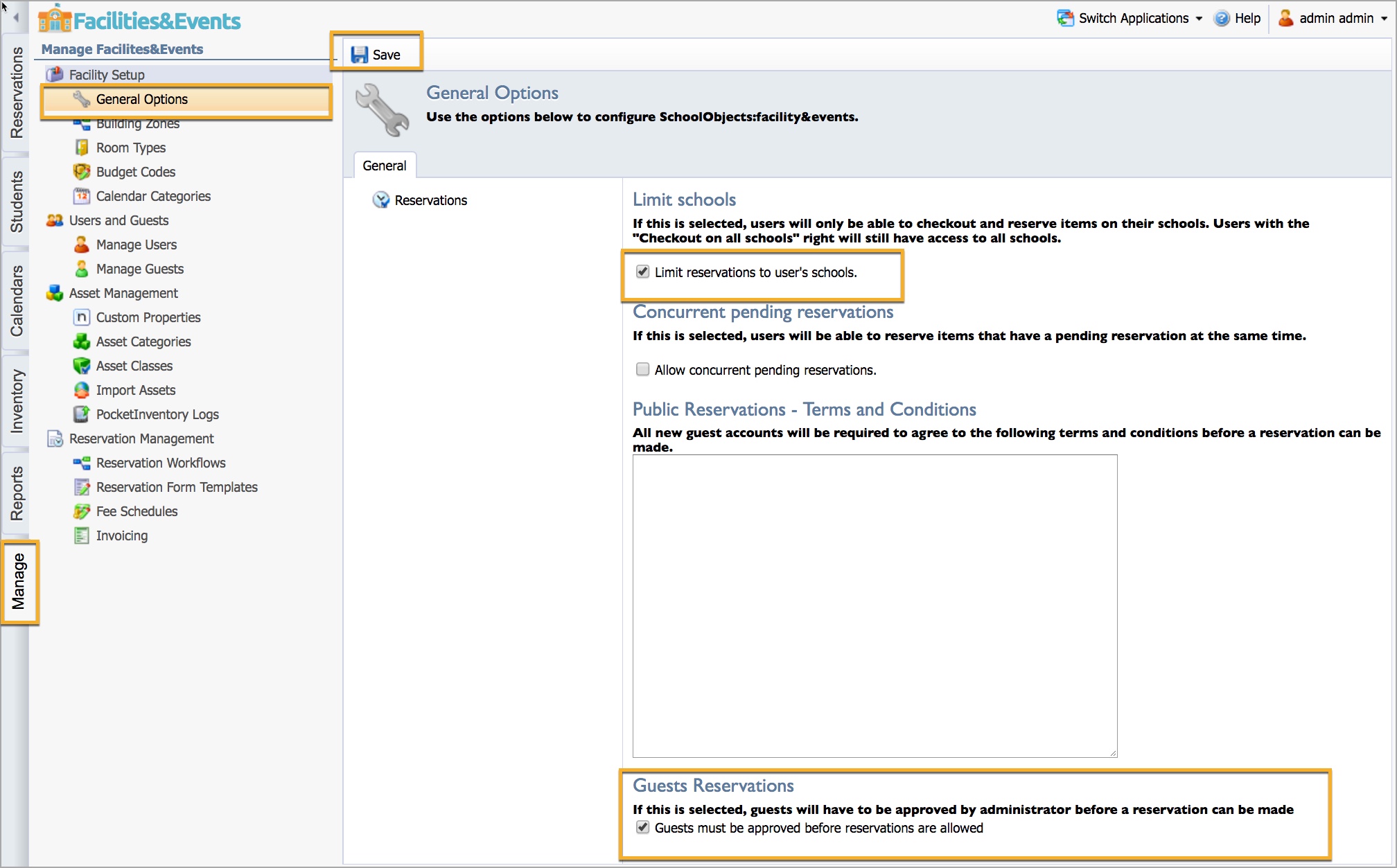The width and height of the screenshot is (1397, 868).
Task: Select the Manage vertical tab
Action: click(19, 581)
